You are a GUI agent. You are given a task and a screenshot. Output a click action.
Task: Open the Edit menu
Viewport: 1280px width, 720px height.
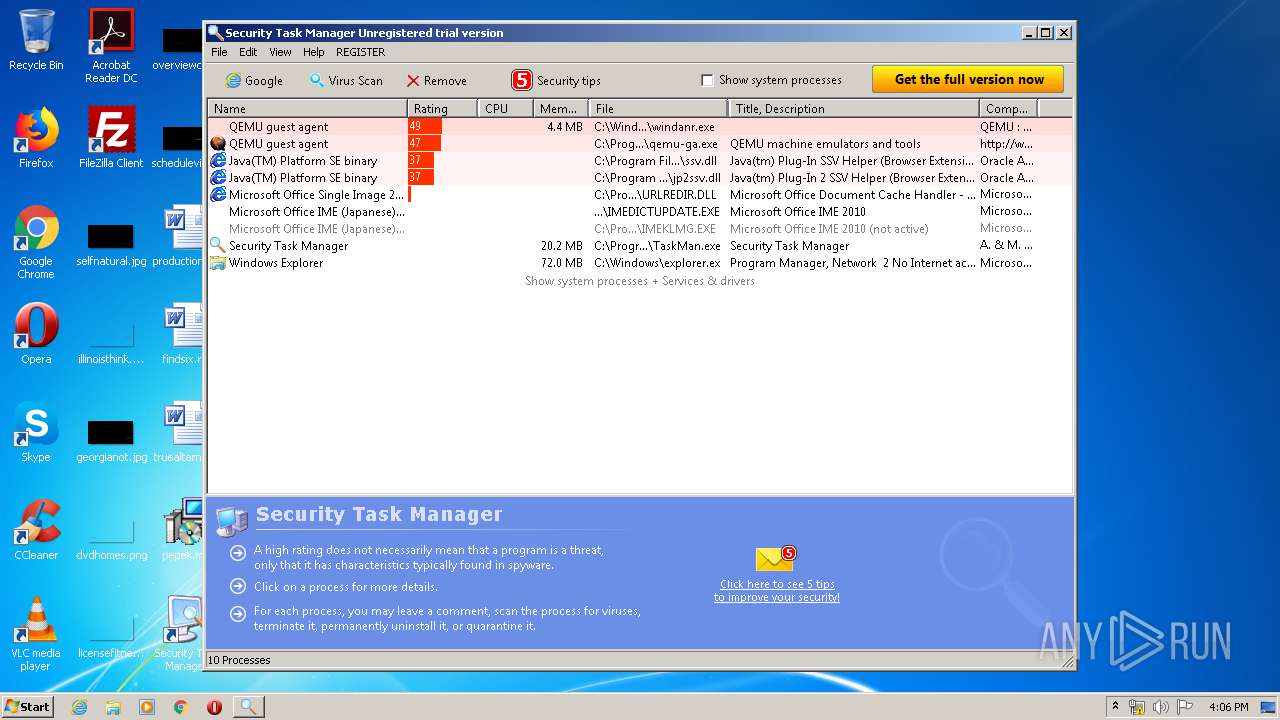[248, 52]
